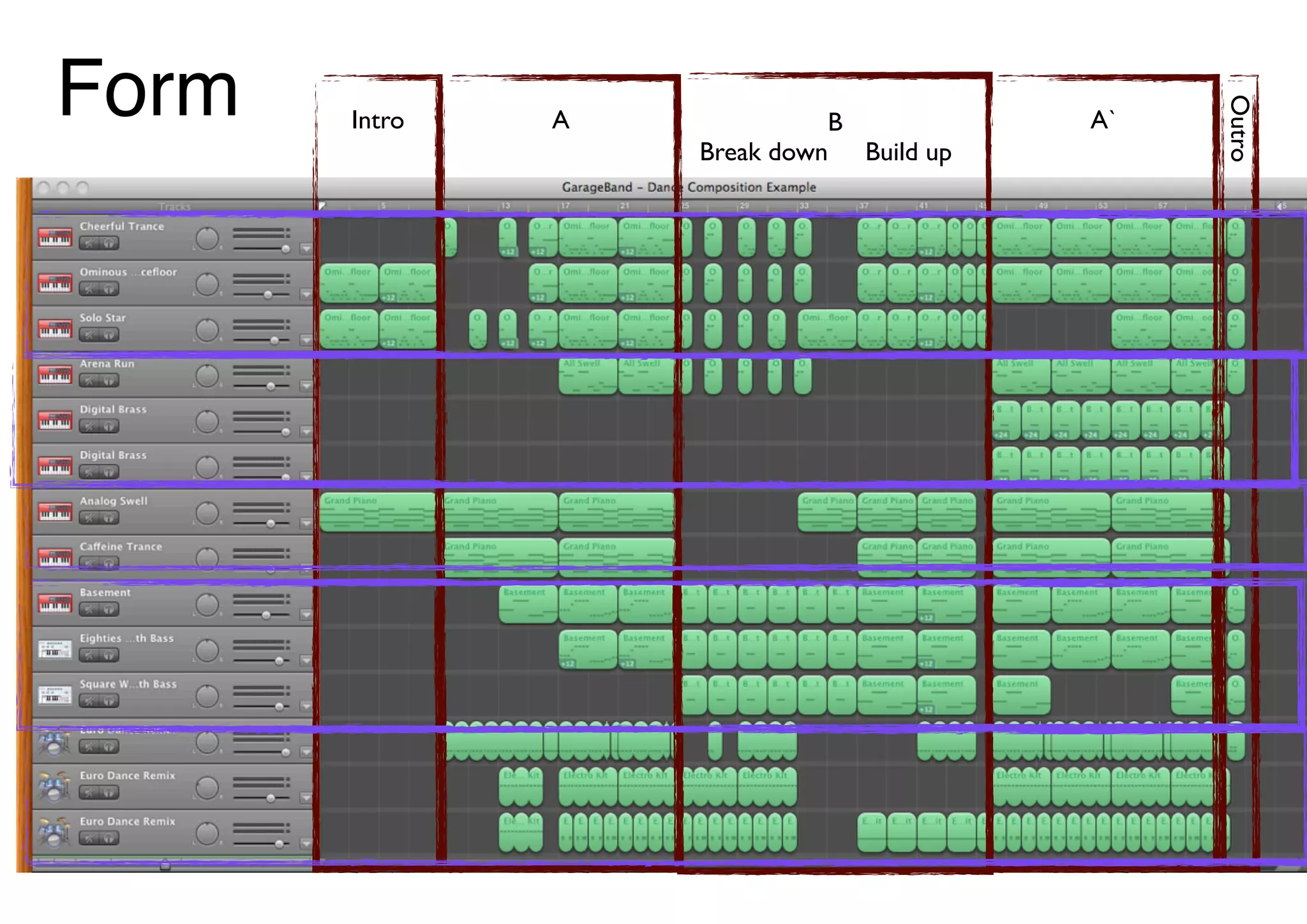Select the Grand Piano region in Intro
Image resolution: width=1307 pixels, height=924 pixels.
pyautogui.click(x=377, y=512)
